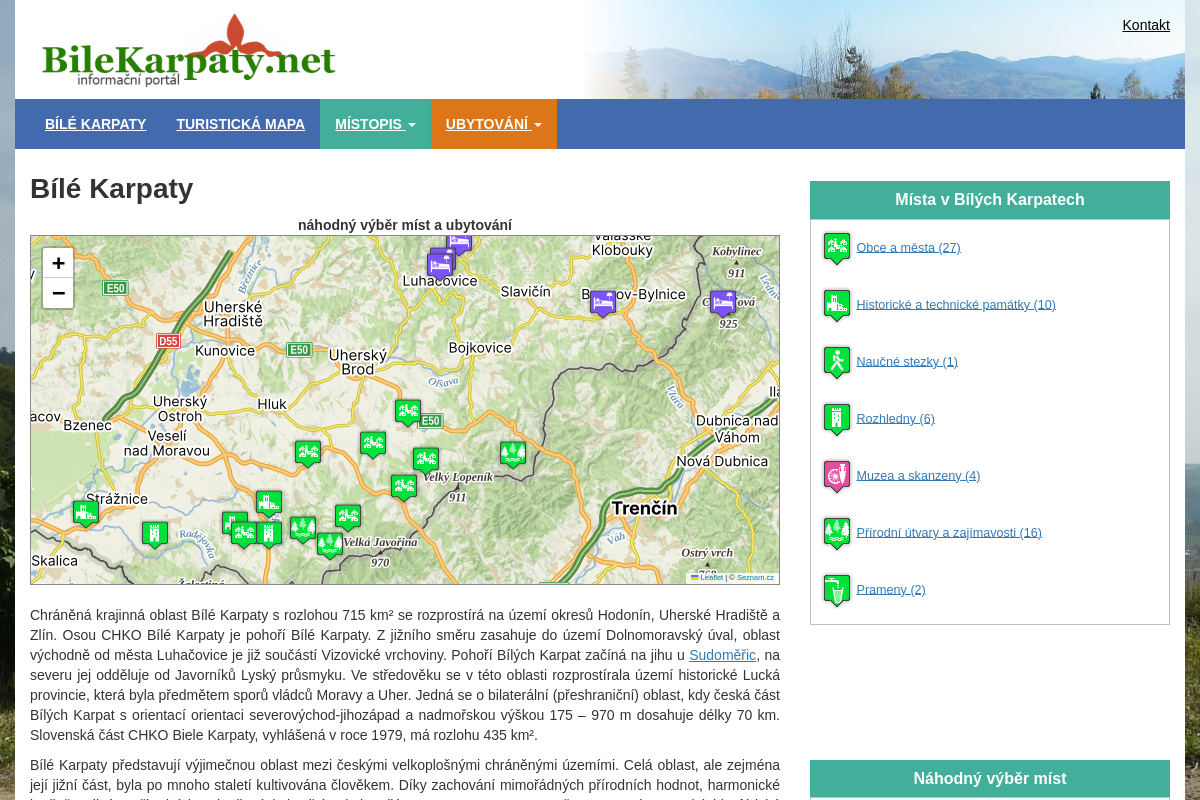Viewport: 1200px width, 800px height.
Task: Open the MÍSTOPIS dropdown menu
Action: [375, 124]
